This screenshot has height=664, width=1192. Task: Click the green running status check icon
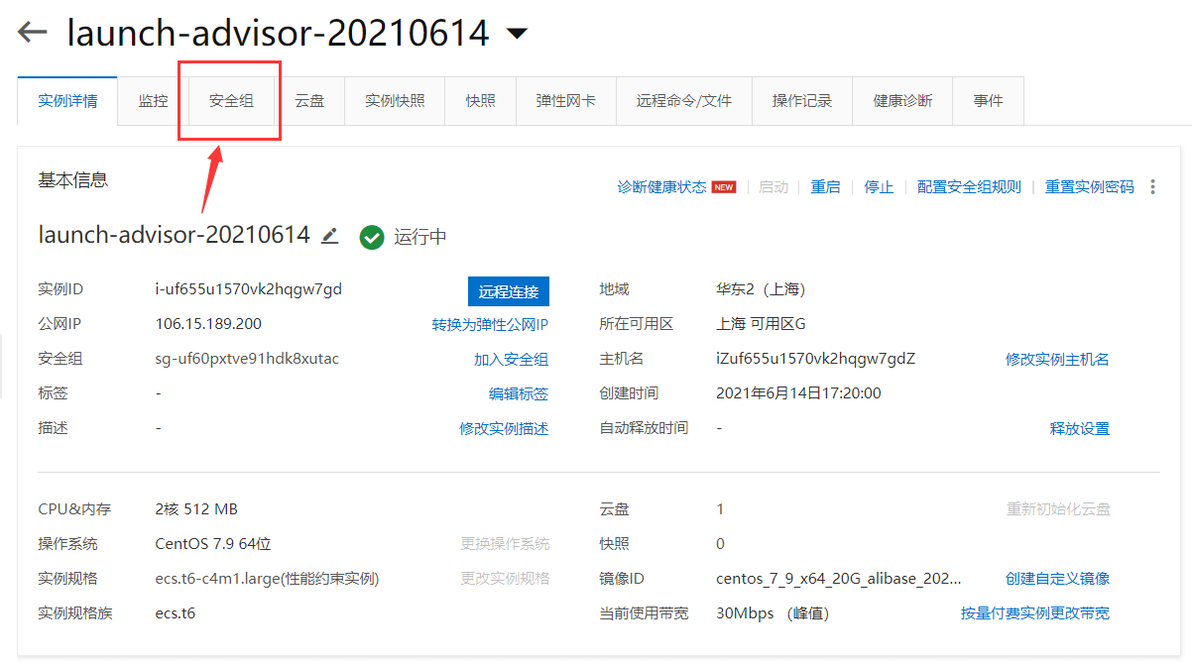[x=372, y=237]
